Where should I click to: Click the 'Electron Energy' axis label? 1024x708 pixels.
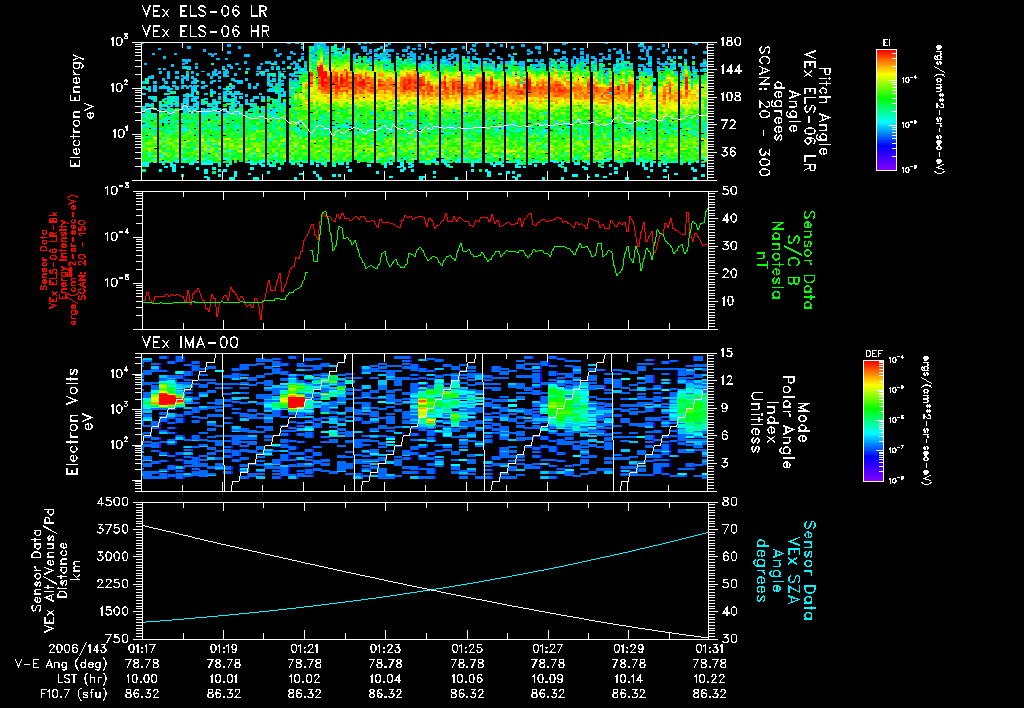[x=76, y=110]
